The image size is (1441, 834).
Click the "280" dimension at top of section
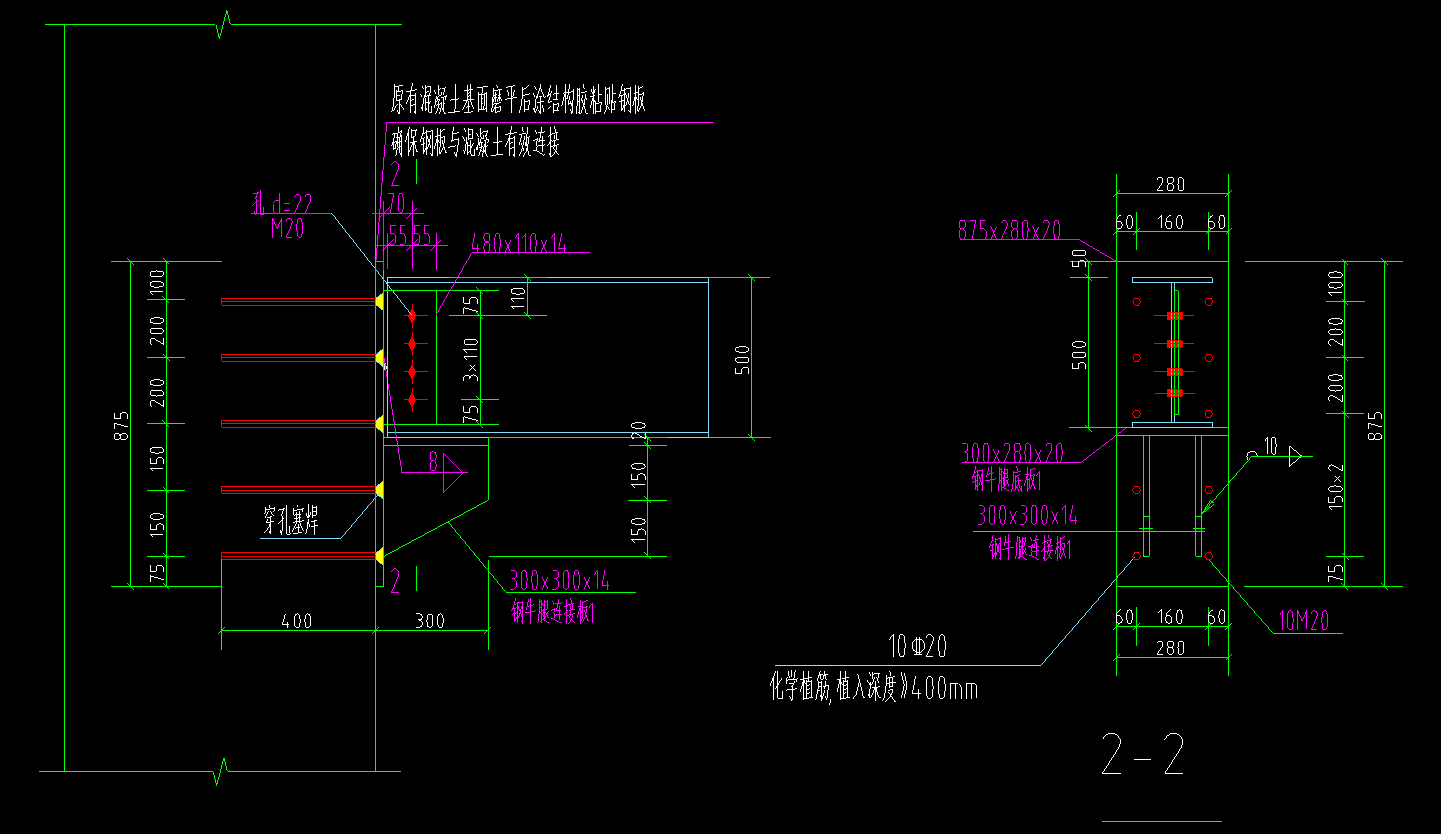pos(1170,184)
